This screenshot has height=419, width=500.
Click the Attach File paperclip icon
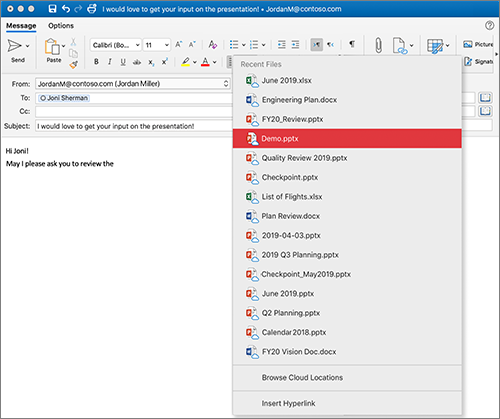[x=378, y=45]
